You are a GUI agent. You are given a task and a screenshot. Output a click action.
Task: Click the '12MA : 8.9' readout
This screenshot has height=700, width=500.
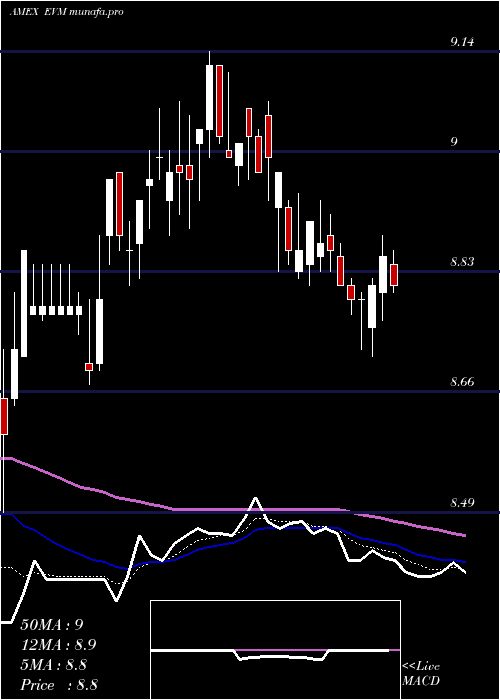pos(58,645)
